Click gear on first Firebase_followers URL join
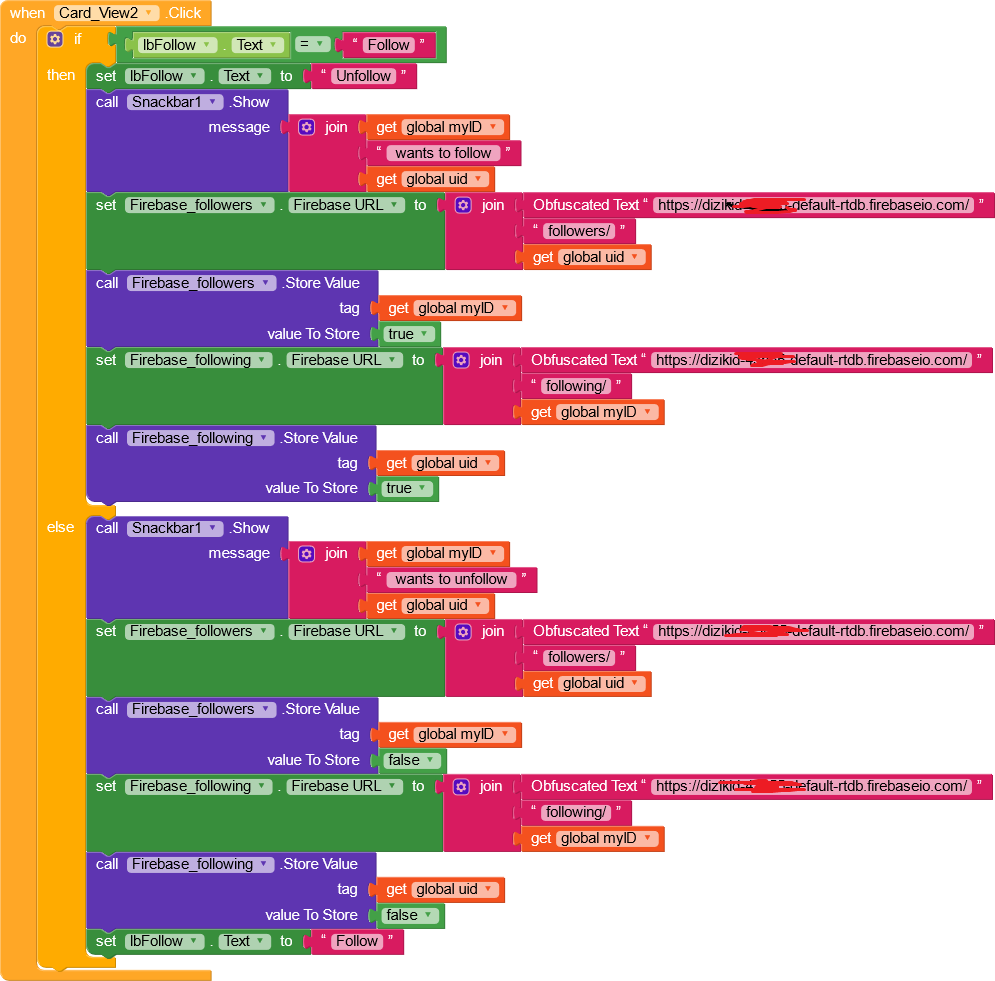Viewport: 995px width, 981px height. 463,205
